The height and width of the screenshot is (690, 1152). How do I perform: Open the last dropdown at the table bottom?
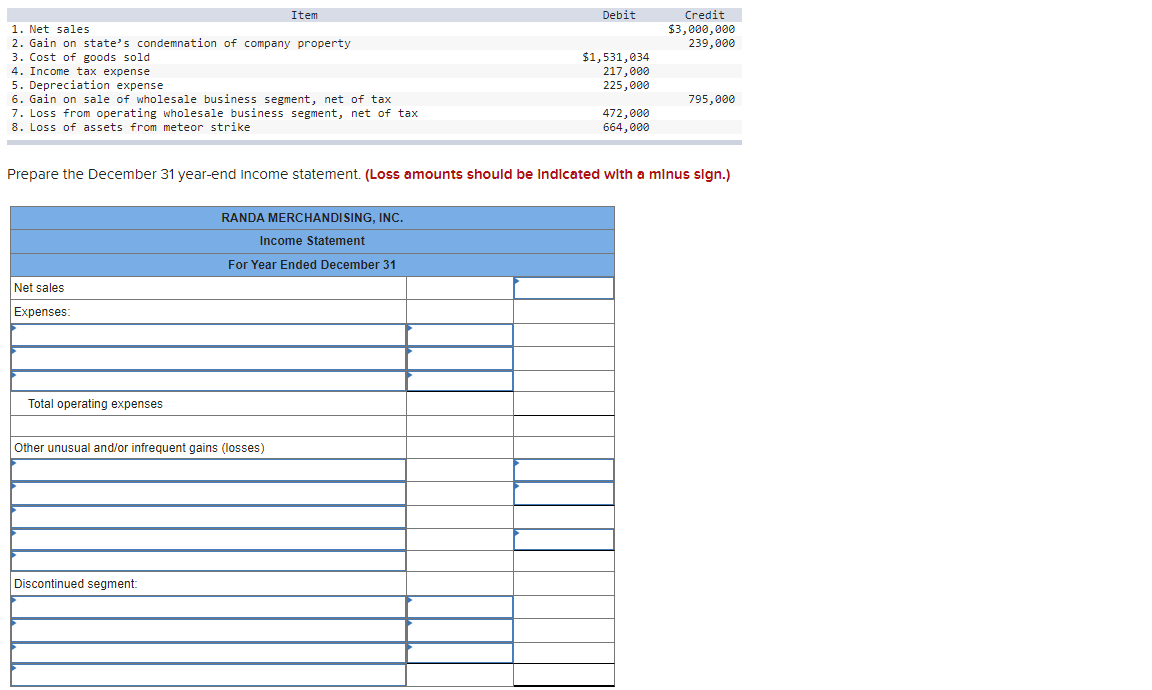point(209,675)
